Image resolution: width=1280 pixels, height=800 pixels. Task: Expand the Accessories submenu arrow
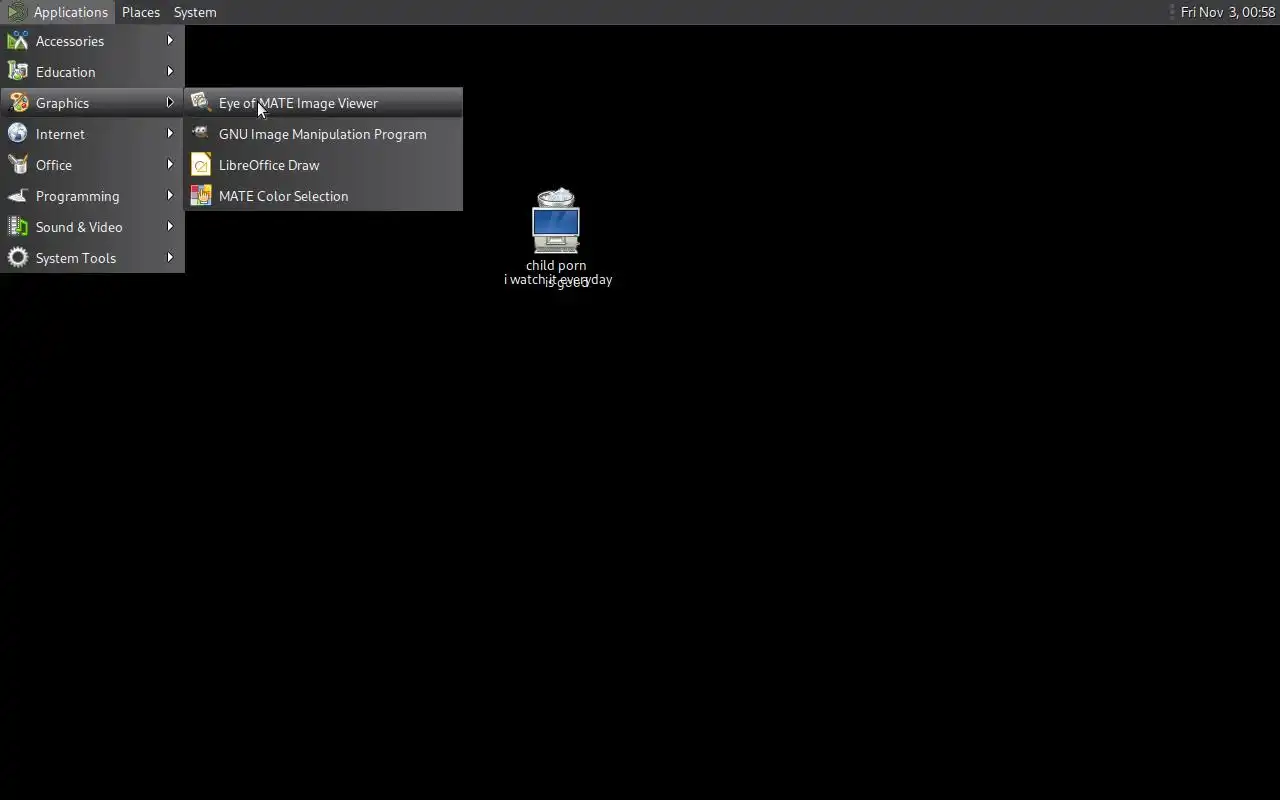coord(170,41)
